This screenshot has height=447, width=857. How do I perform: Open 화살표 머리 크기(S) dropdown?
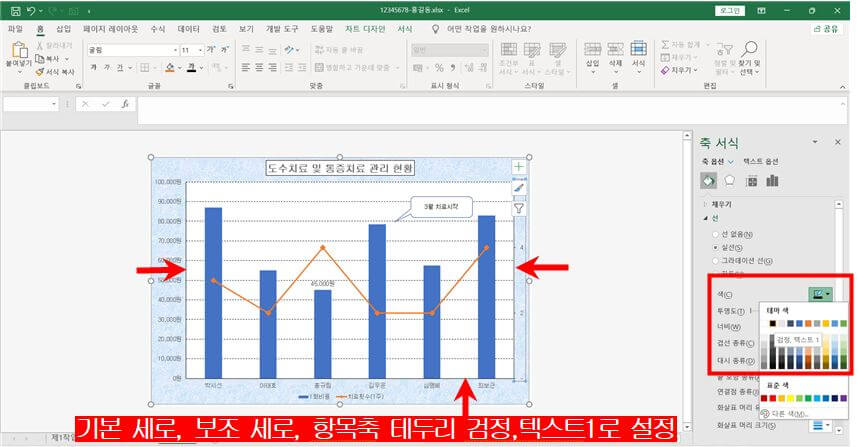tap(821, 425)
